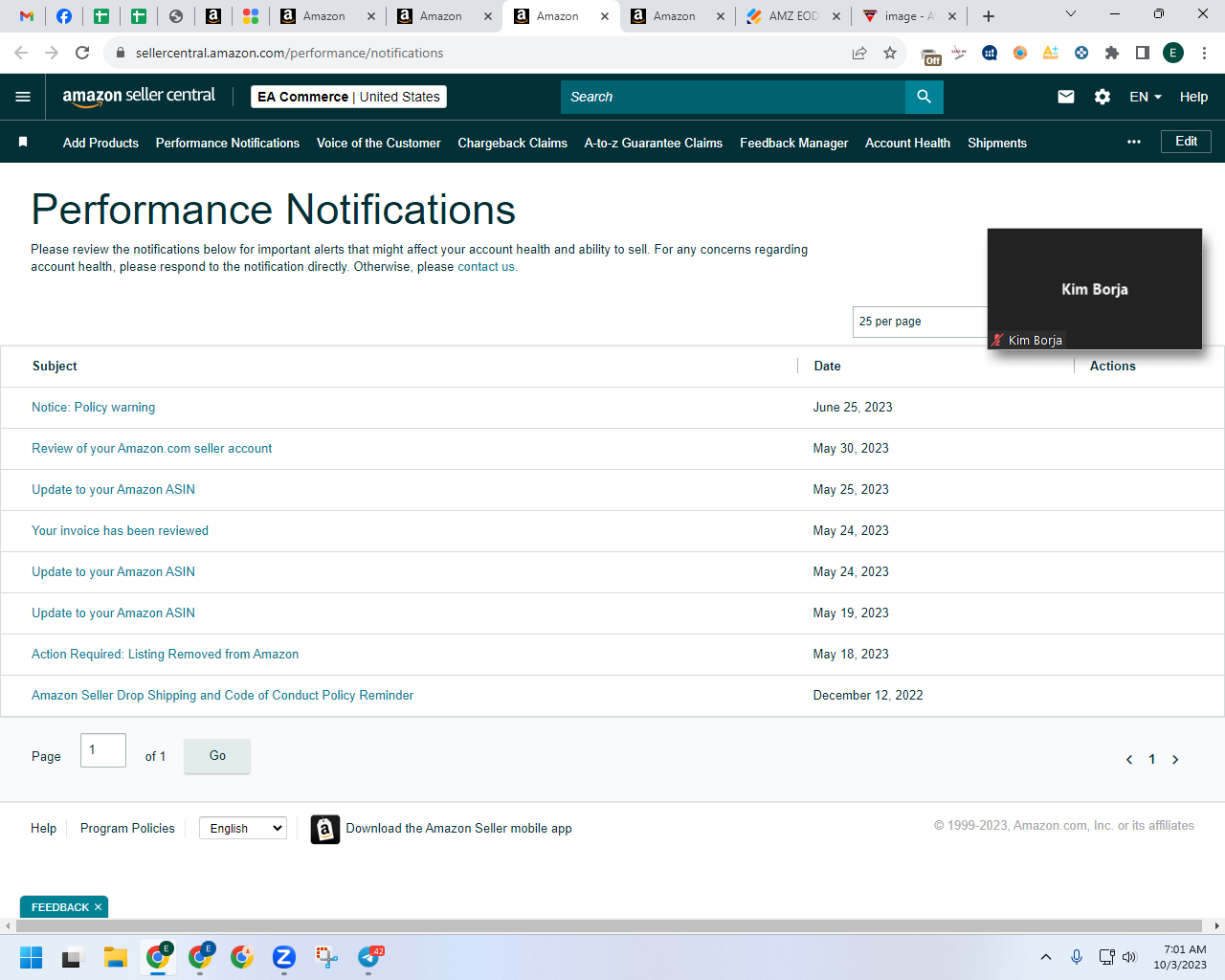Open the contact us link
Viewport: 1225px width, 980px height.
(486, 267)
